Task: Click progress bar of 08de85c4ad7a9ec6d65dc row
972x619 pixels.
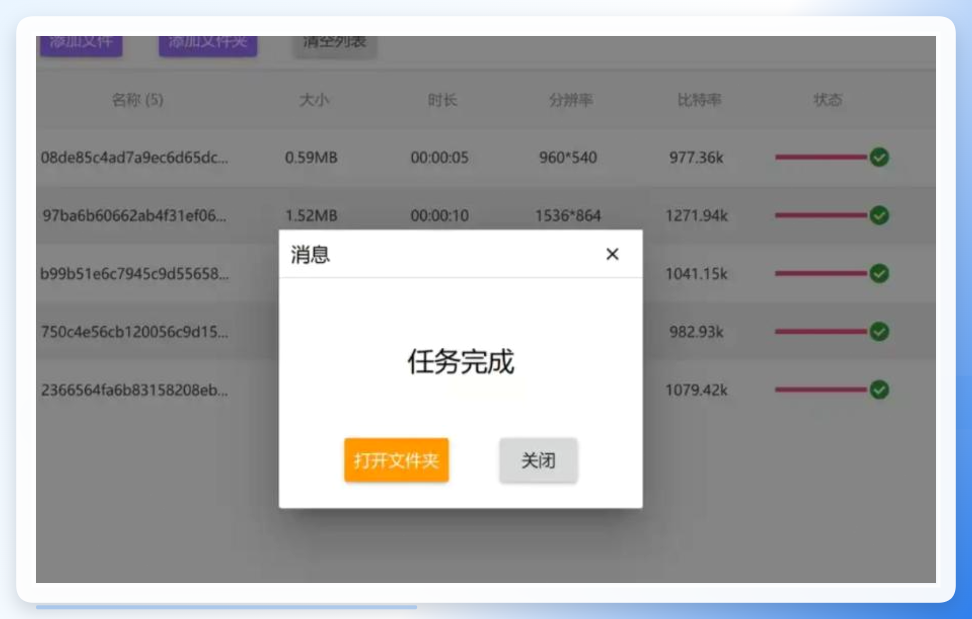Action: click(x=821, y=157)
